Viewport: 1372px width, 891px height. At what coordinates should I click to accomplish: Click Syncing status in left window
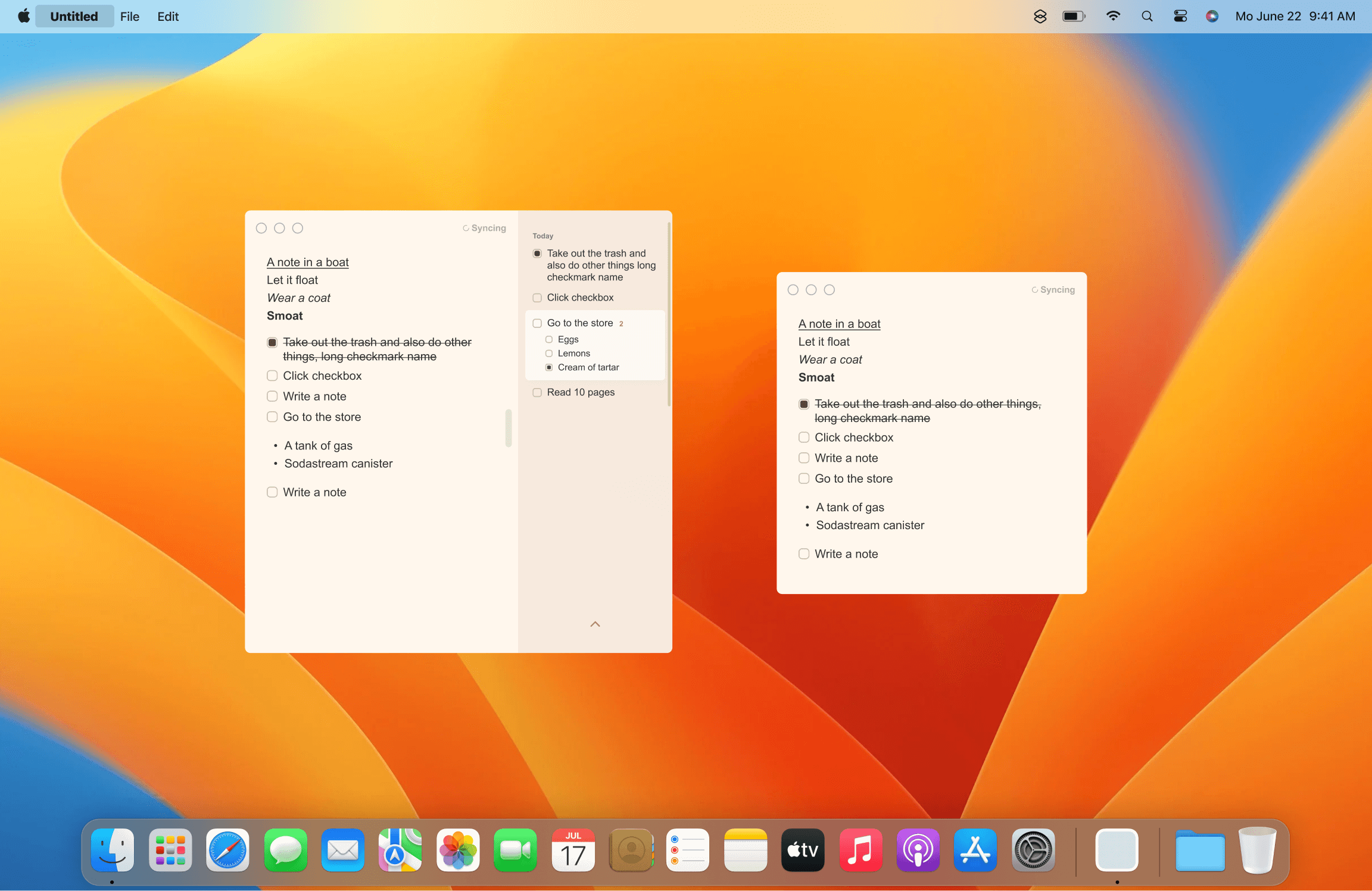click(484, 228)
